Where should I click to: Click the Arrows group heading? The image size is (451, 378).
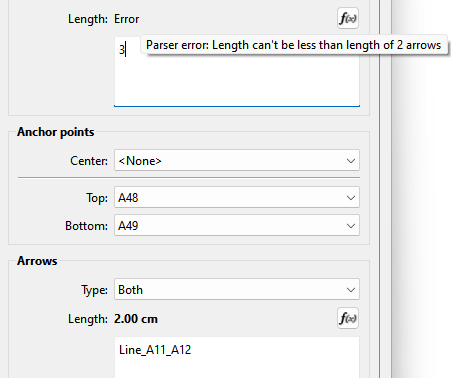37,261
